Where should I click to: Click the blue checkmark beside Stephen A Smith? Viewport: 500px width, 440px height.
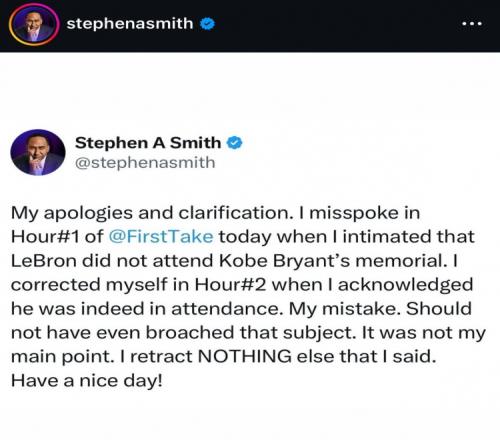(x=235, y=143)
